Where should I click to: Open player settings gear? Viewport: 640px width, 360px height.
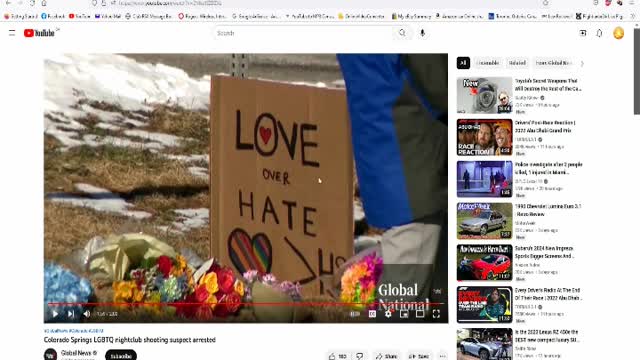tap(388, 313)
